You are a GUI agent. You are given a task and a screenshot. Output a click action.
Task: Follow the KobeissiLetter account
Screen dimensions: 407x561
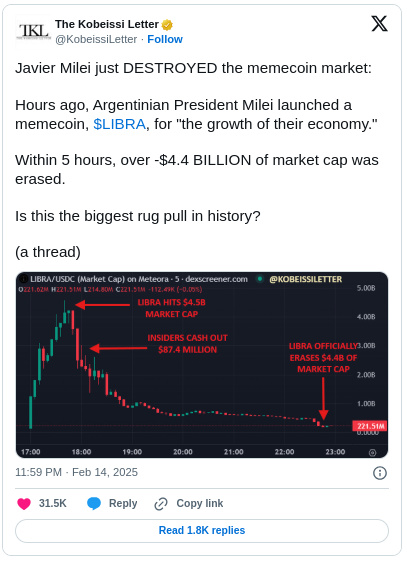point(166,39)
